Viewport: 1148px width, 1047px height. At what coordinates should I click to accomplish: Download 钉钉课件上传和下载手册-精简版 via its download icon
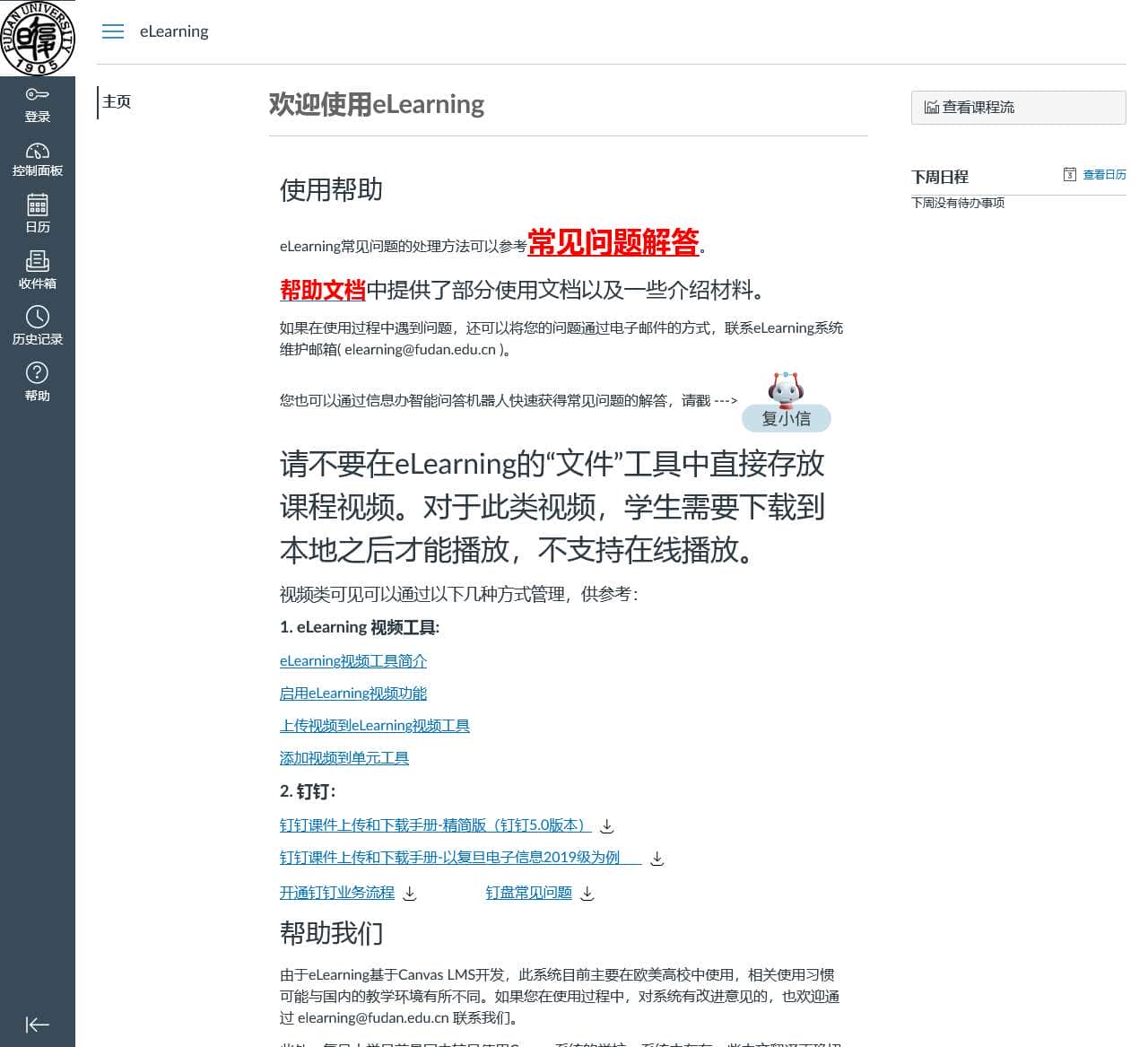point(606,825)
